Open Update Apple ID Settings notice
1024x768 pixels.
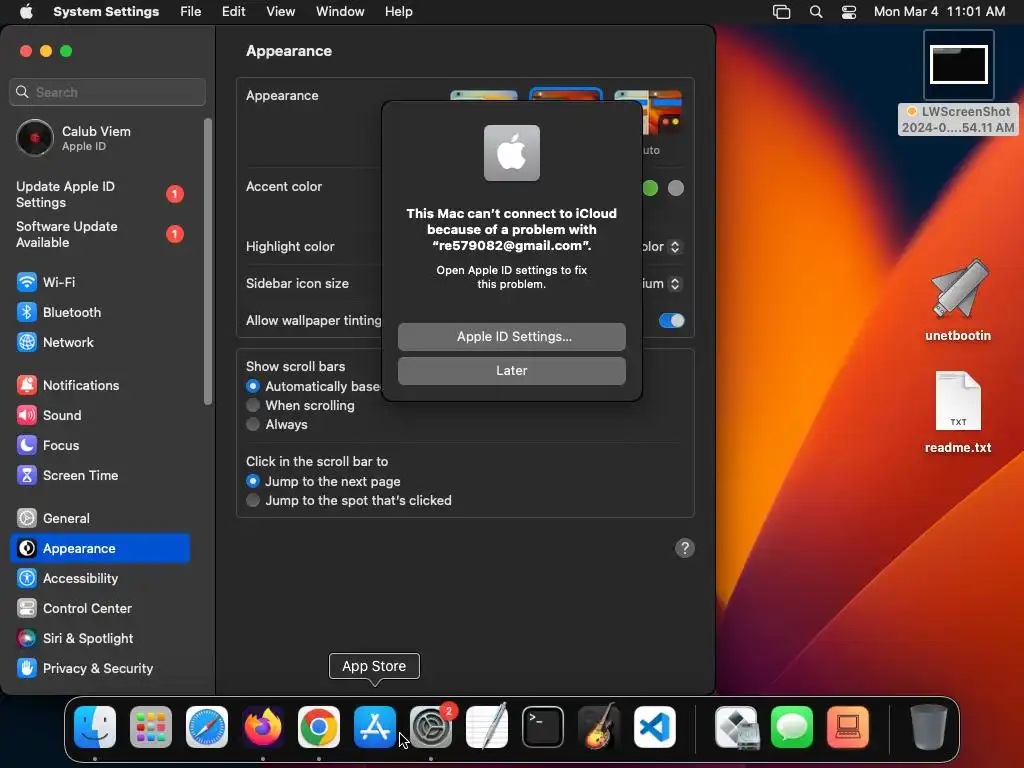coord(100,195)
